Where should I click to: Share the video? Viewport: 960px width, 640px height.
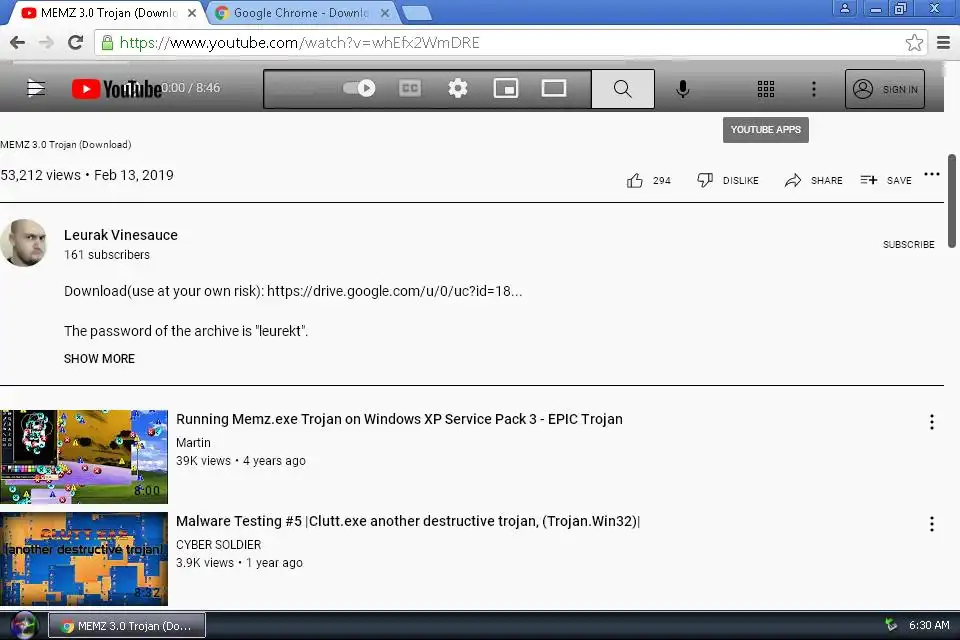coord(813,180)
